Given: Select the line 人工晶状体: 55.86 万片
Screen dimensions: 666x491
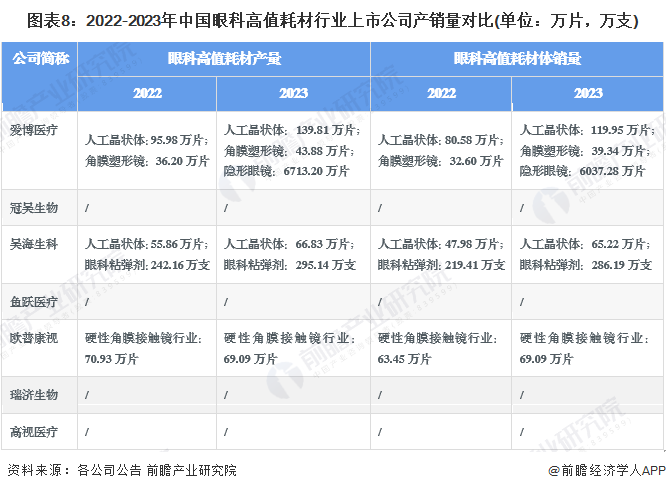Looking at the screenshot, I should 147,244.
